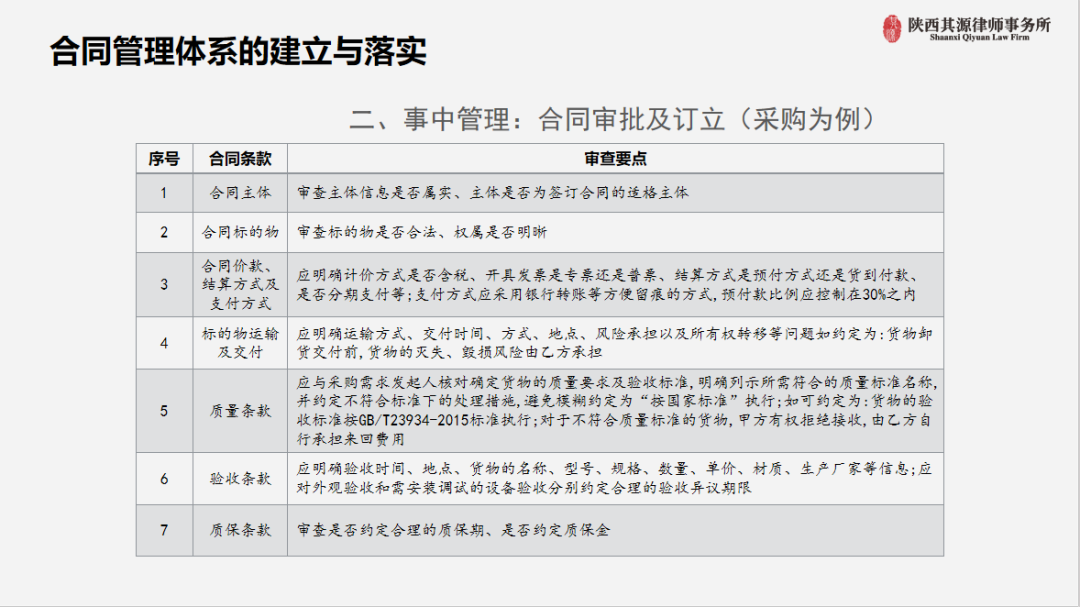The height and width of the screenshot is (607, 1080).
Task: Click the serial number 5 cell
Action: click(164, 411)
